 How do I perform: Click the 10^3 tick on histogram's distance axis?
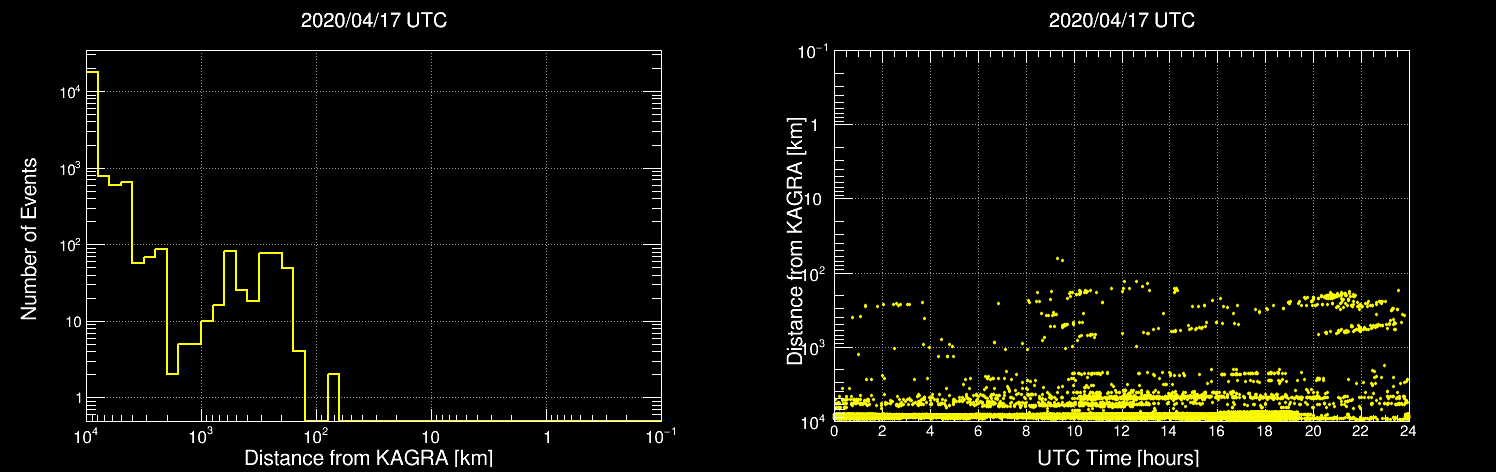click(x=201, y=436)
